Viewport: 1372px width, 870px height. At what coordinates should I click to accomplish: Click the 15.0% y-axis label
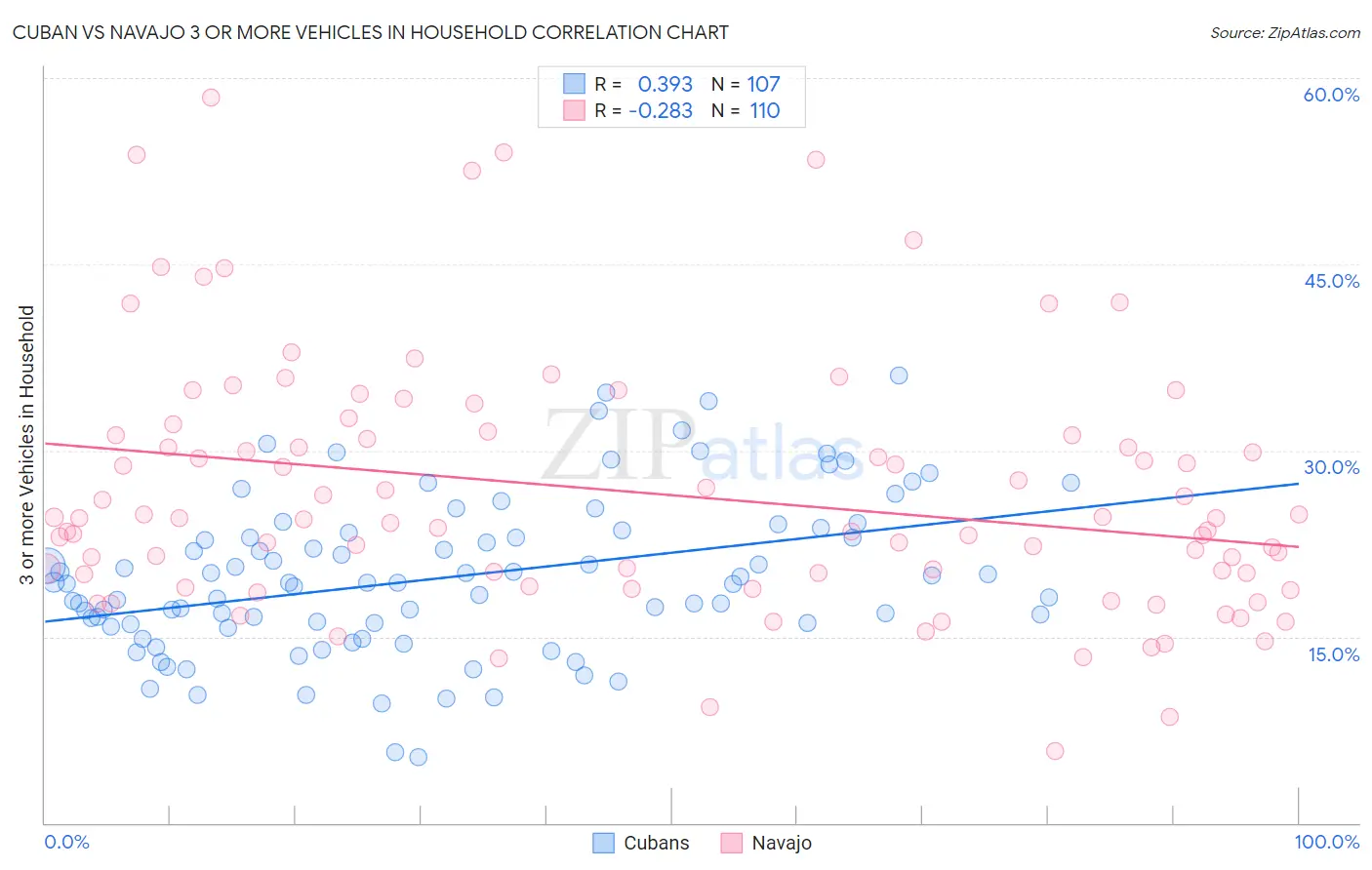pos(1333,654)
